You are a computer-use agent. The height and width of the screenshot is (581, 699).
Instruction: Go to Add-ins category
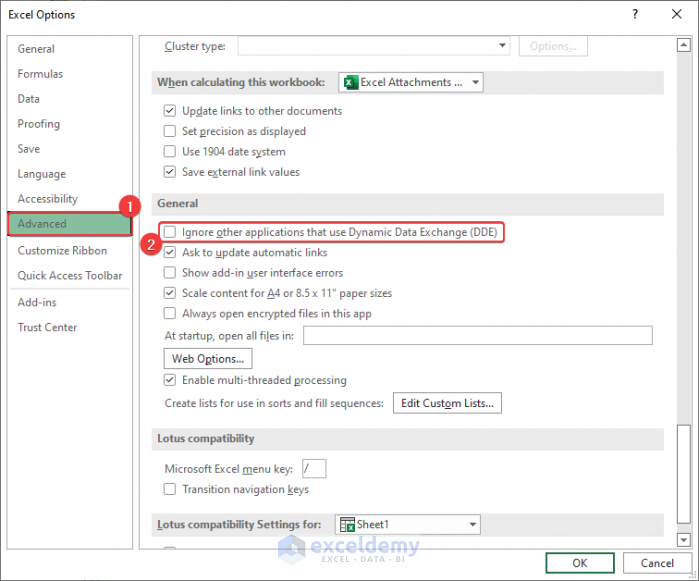coord(37,302)
